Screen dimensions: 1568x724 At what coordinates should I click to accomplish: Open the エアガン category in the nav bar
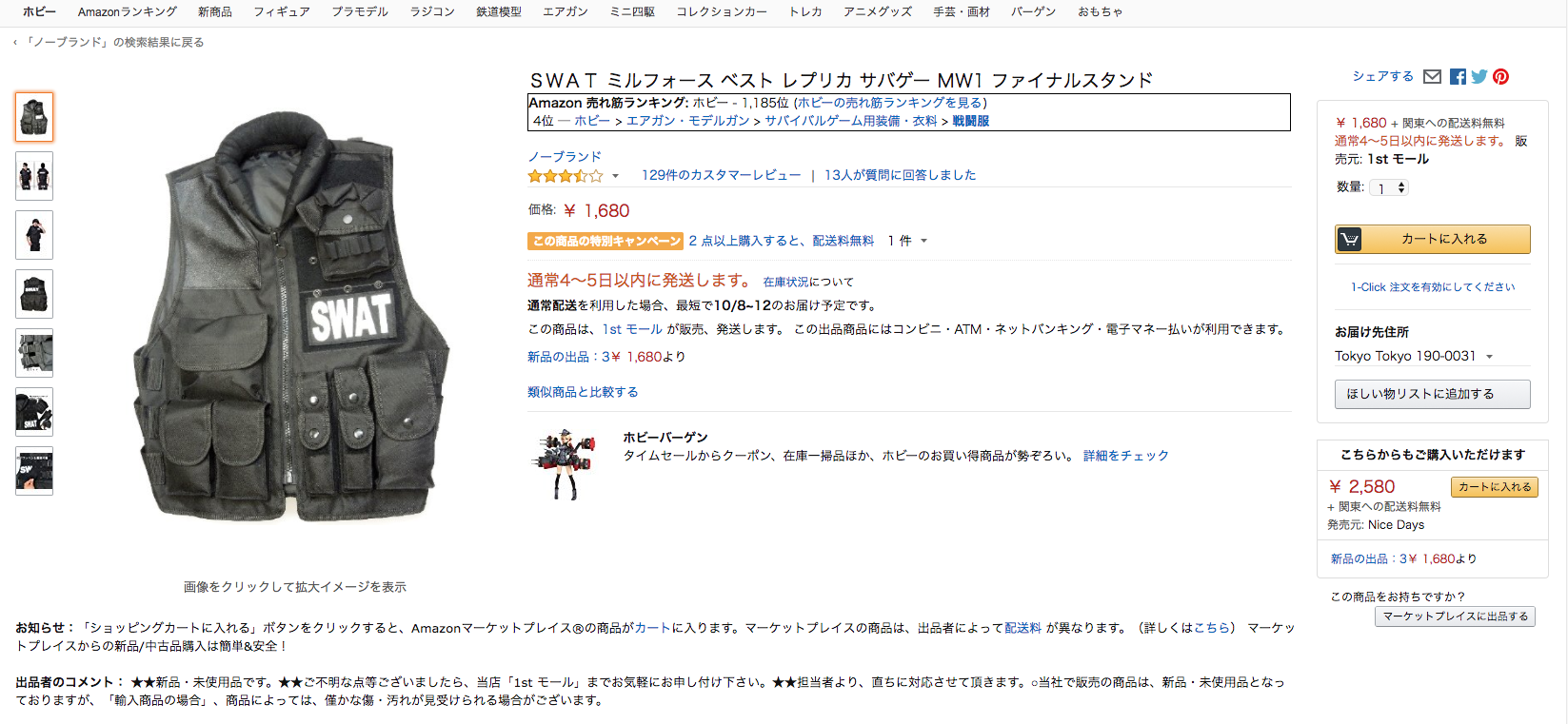pos(566,11)
